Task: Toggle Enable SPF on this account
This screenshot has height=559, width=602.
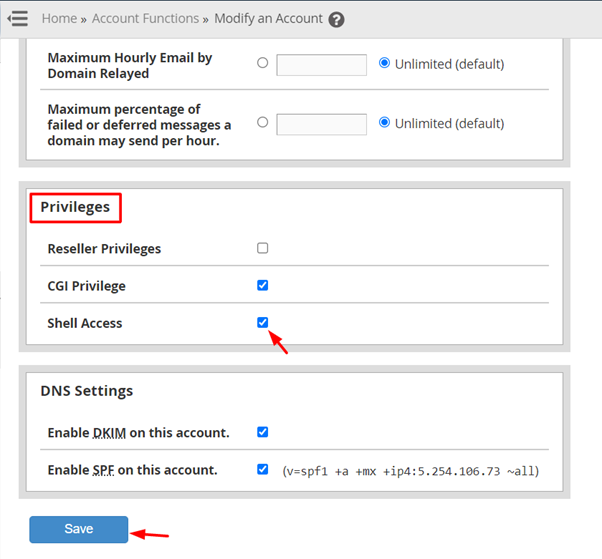Action: pyautogui.click(x=263, y=469)
